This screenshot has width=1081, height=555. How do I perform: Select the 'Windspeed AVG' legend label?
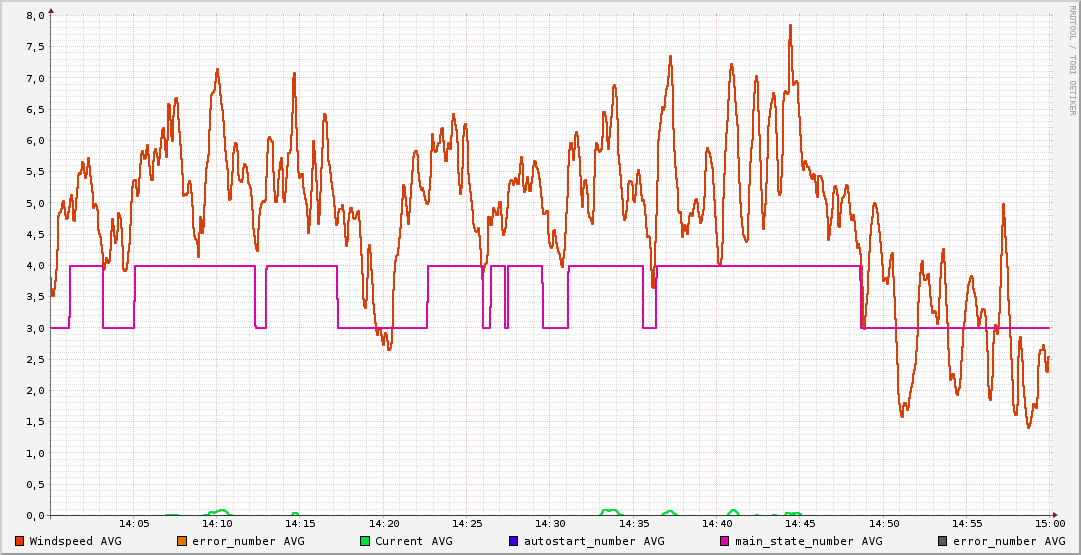click(x=75, y=541)
